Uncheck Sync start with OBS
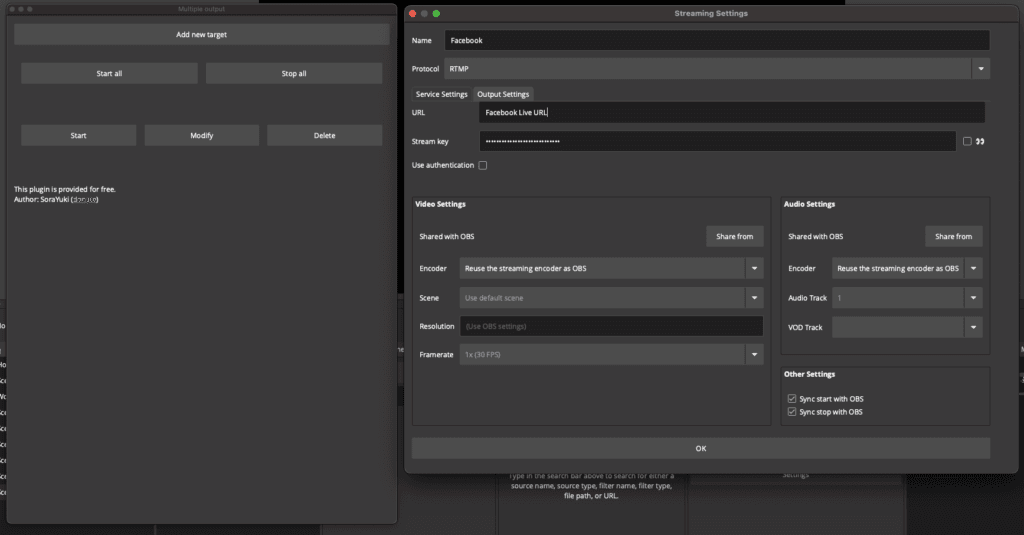Screen dimensions: 1024x535 point(792,398)
